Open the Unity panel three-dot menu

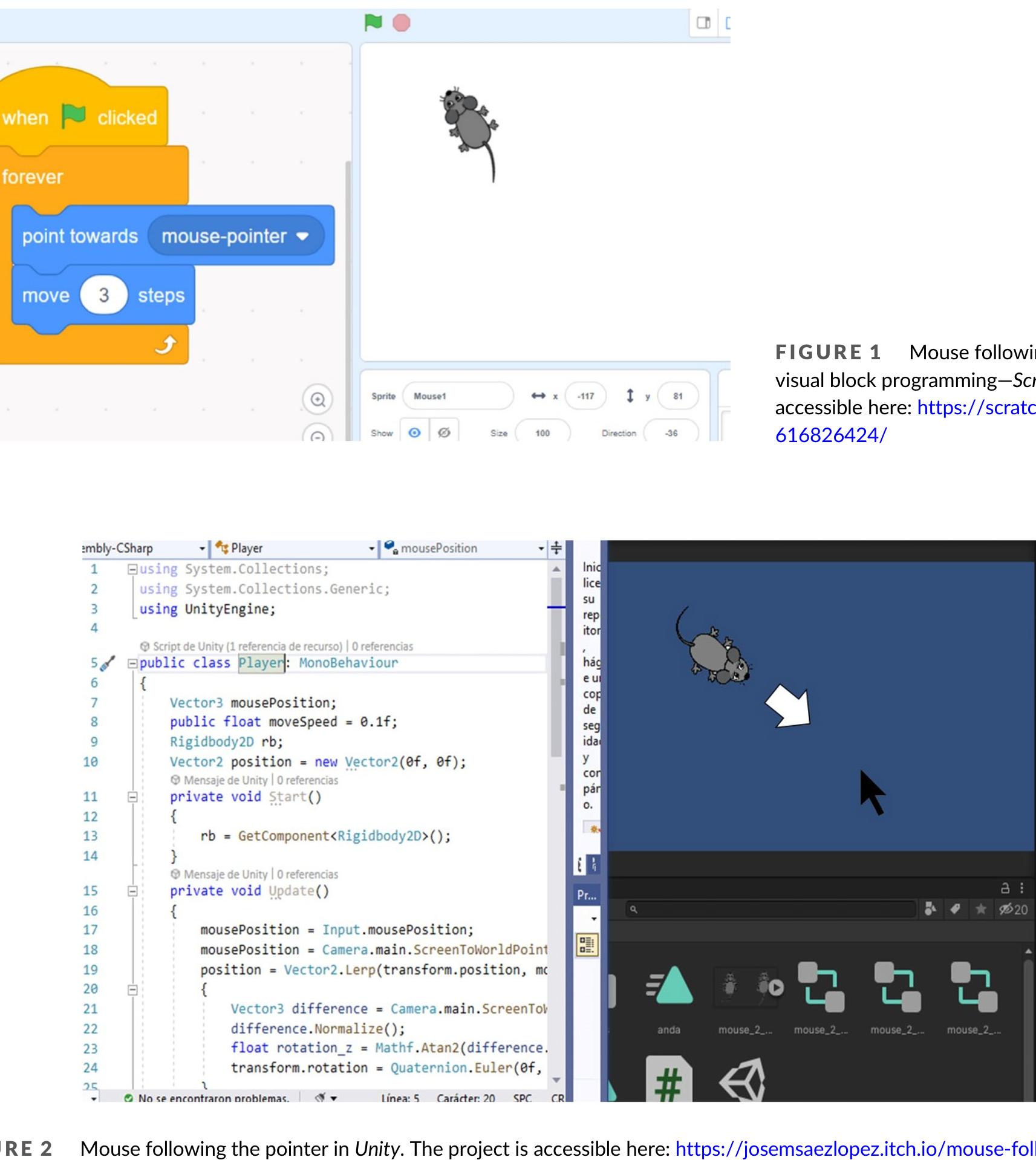[1022, 888]
